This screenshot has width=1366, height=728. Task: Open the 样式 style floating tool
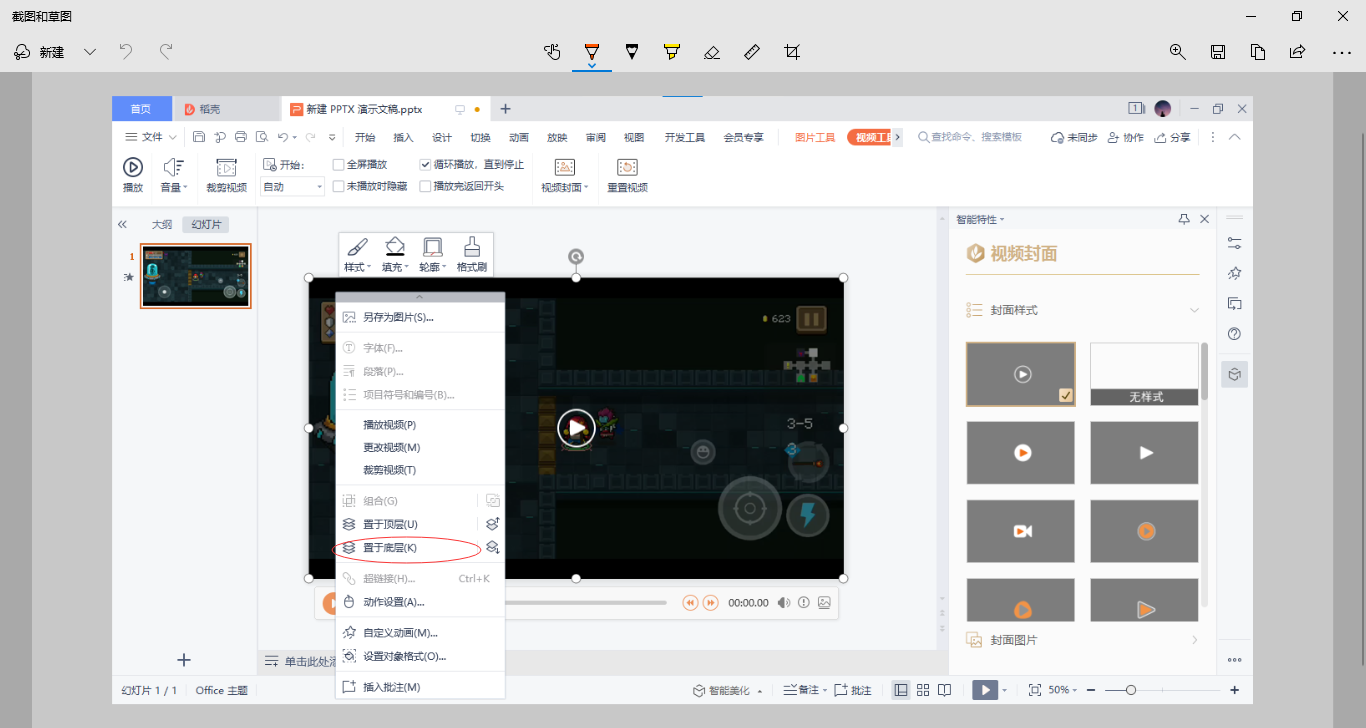(357, 255)
